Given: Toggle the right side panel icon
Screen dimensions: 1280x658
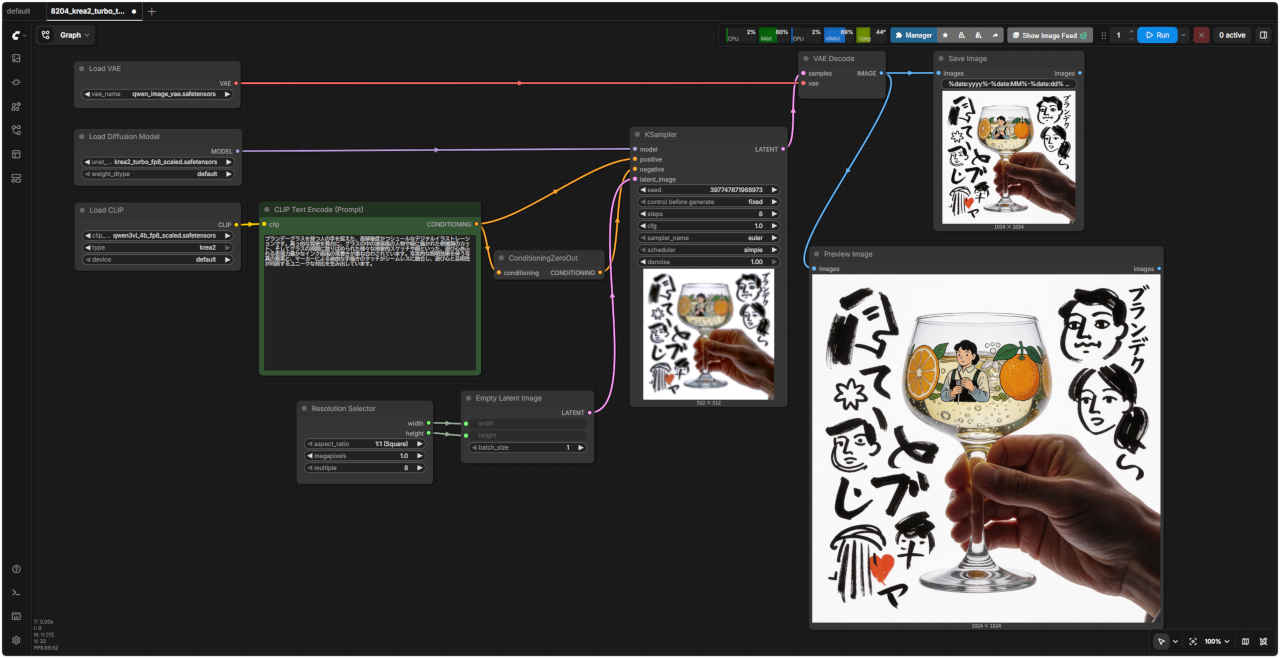Looking at the screenshot, I should pyautogui.click(x=1263, y=35).
